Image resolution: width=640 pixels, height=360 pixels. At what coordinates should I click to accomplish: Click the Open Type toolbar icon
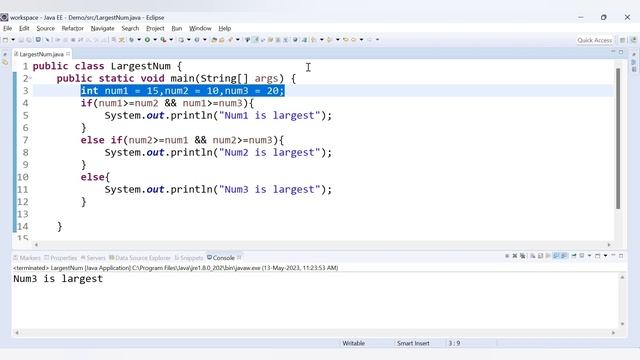[x=214, y=40]
